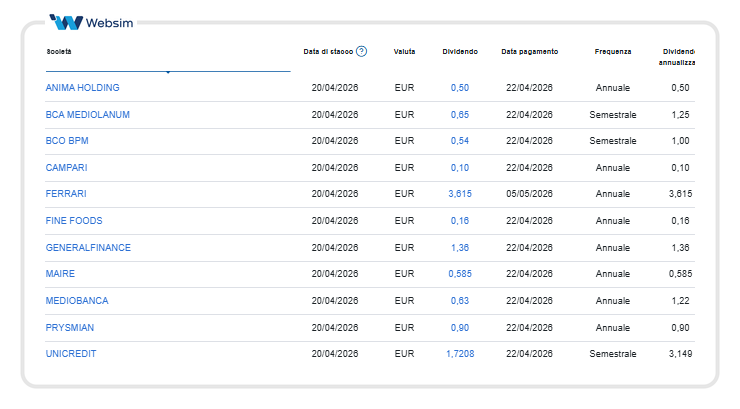Click UNICREDIT dividend value 1,7208
The height and width of the screenshot is (409, 740).
click(x=460, y=353)
